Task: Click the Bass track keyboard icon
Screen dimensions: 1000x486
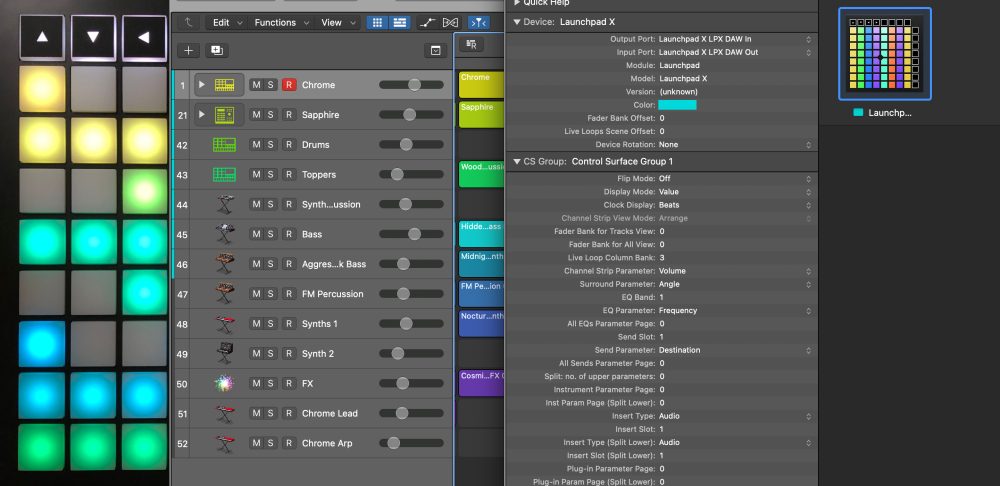Action: click(224, 234)
